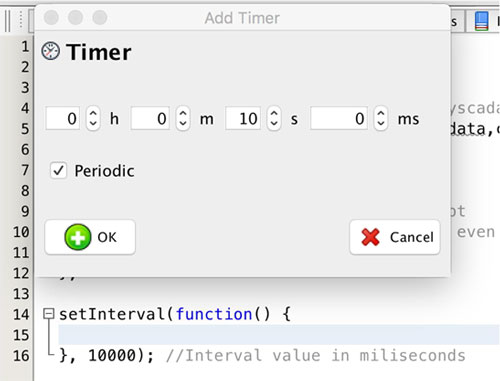Click line 15 in the code editor
Image resolution: width=500 pixels, height=381 pixels.
click(279, 335)
